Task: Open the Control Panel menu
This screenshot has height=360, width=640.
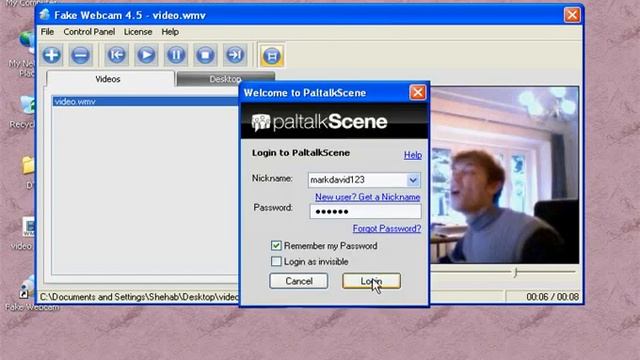Action: click(x=89, y=32)
